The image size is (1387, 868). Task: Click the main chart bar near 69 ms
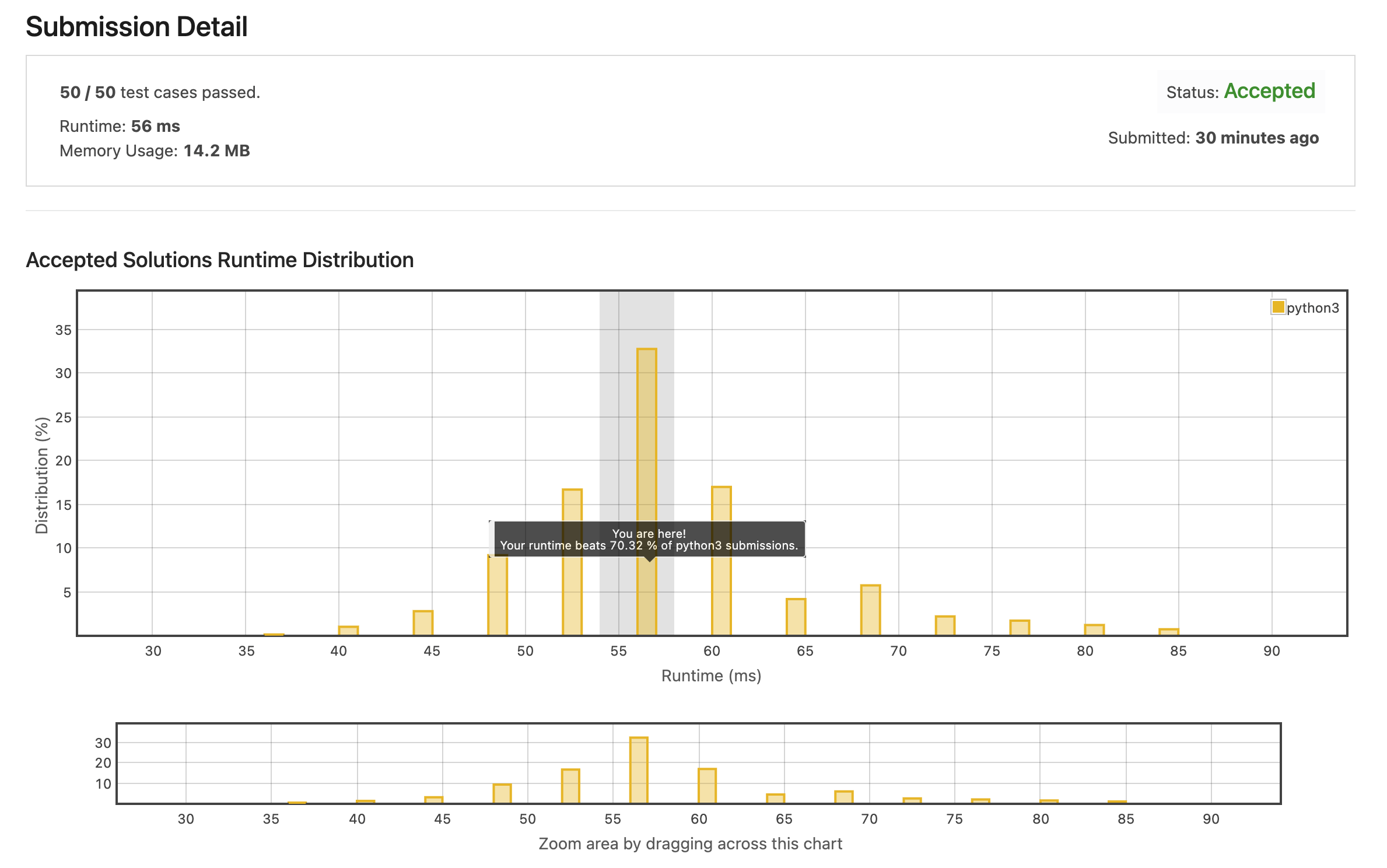(870, 610)
